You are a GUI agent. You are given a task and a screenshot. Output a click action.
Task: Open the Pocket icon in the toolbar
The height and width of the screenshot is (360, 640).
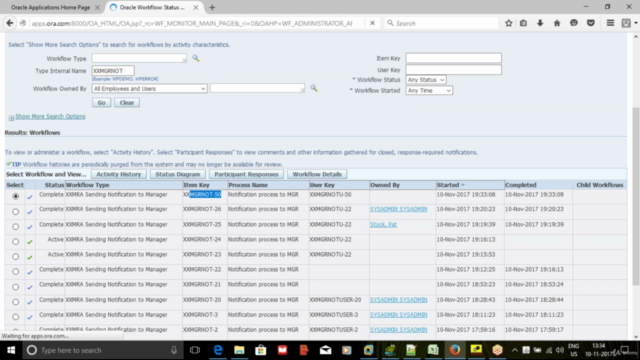pos(591,23)
